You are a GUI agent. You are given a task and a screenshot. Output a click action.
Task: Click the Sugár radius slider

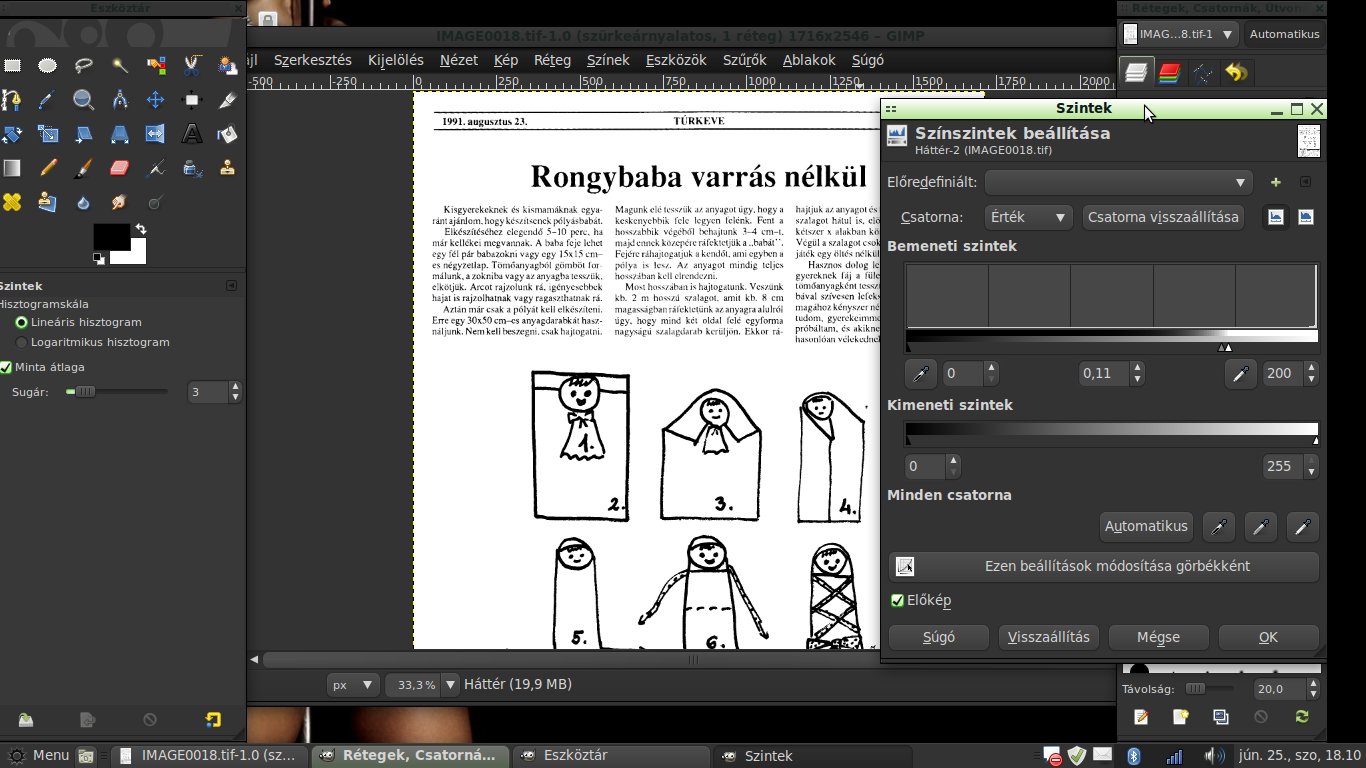click(116, 392)
